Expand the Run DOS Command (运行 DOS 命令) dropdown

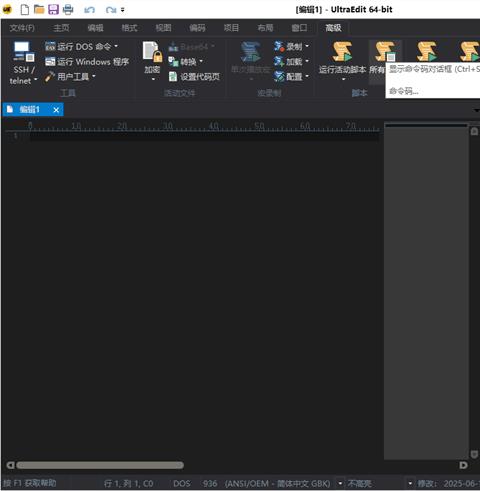pyautogui.click(x=116, y=46)
